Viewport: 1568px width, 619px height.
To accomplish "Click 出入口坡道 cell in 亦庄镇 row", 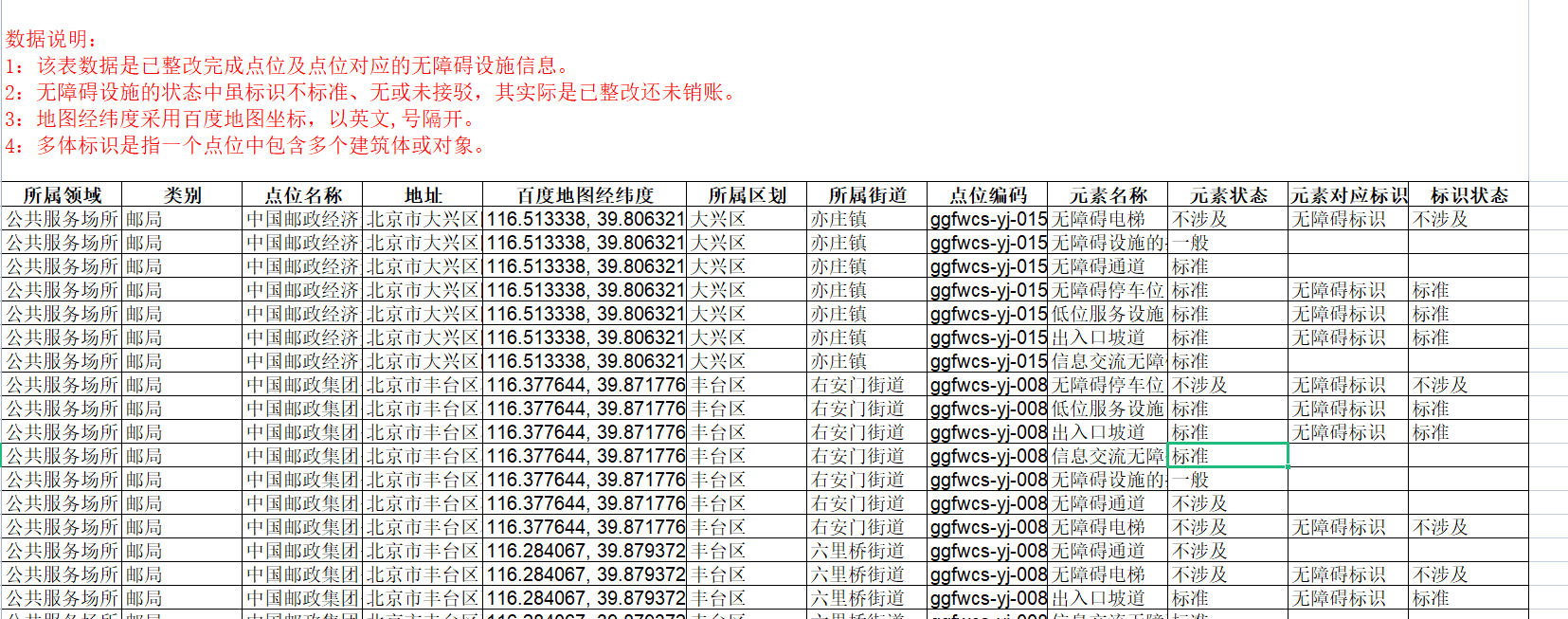I will [1108, 337].
